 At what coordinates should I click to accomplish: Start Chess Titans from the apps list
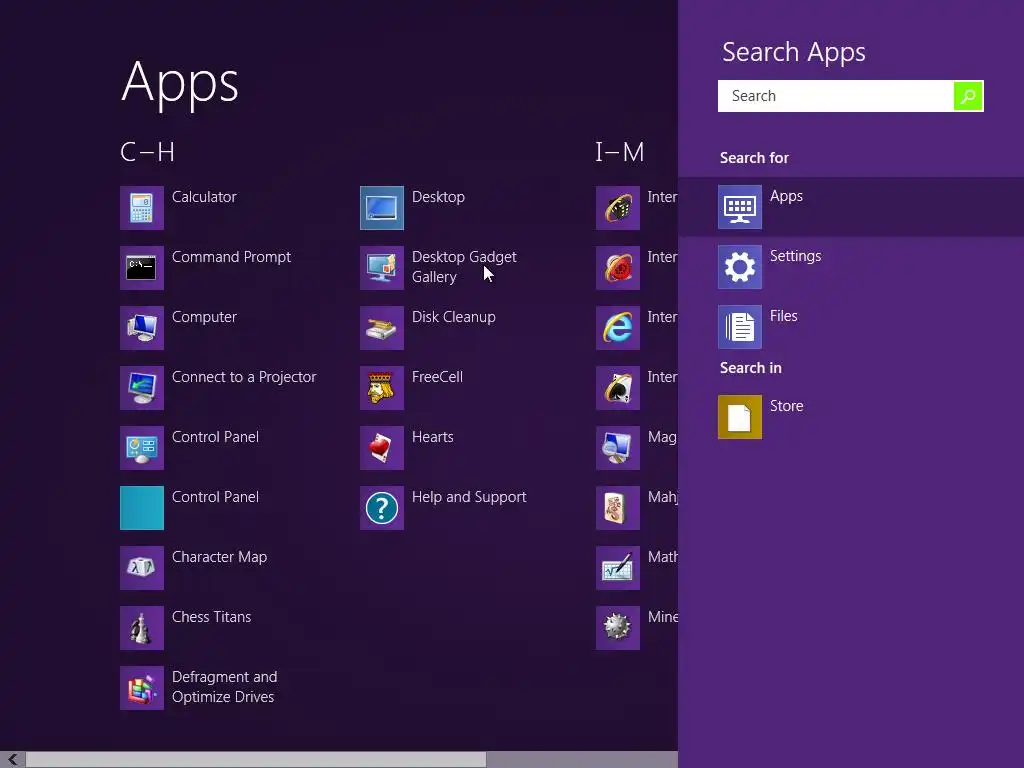pyautogui.click(x=142, y=628)
